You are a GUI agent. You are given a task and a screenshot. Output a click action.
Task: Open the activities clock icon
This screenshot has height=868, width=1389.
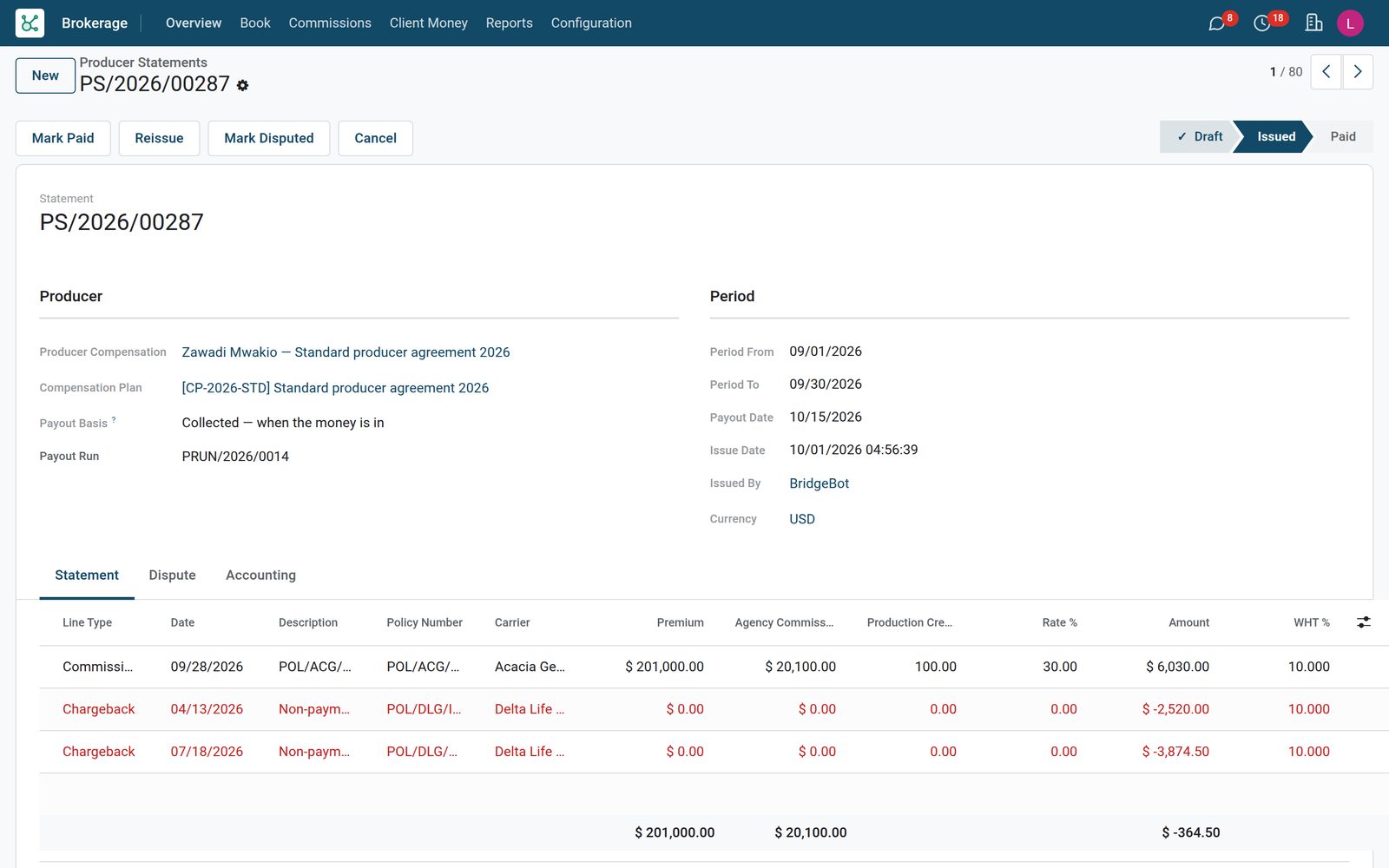click(x=1262, y=23)
